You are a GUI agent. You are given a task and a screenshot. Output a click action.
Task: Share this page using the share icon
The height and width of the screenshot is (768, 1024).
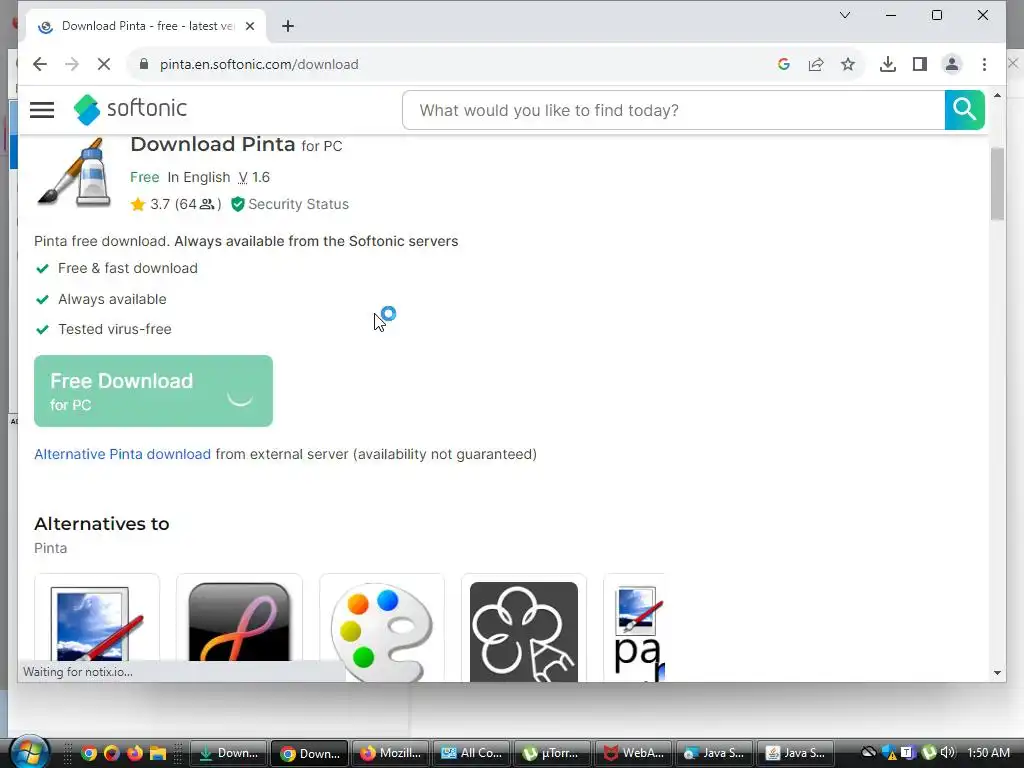[x=816, y=64]
